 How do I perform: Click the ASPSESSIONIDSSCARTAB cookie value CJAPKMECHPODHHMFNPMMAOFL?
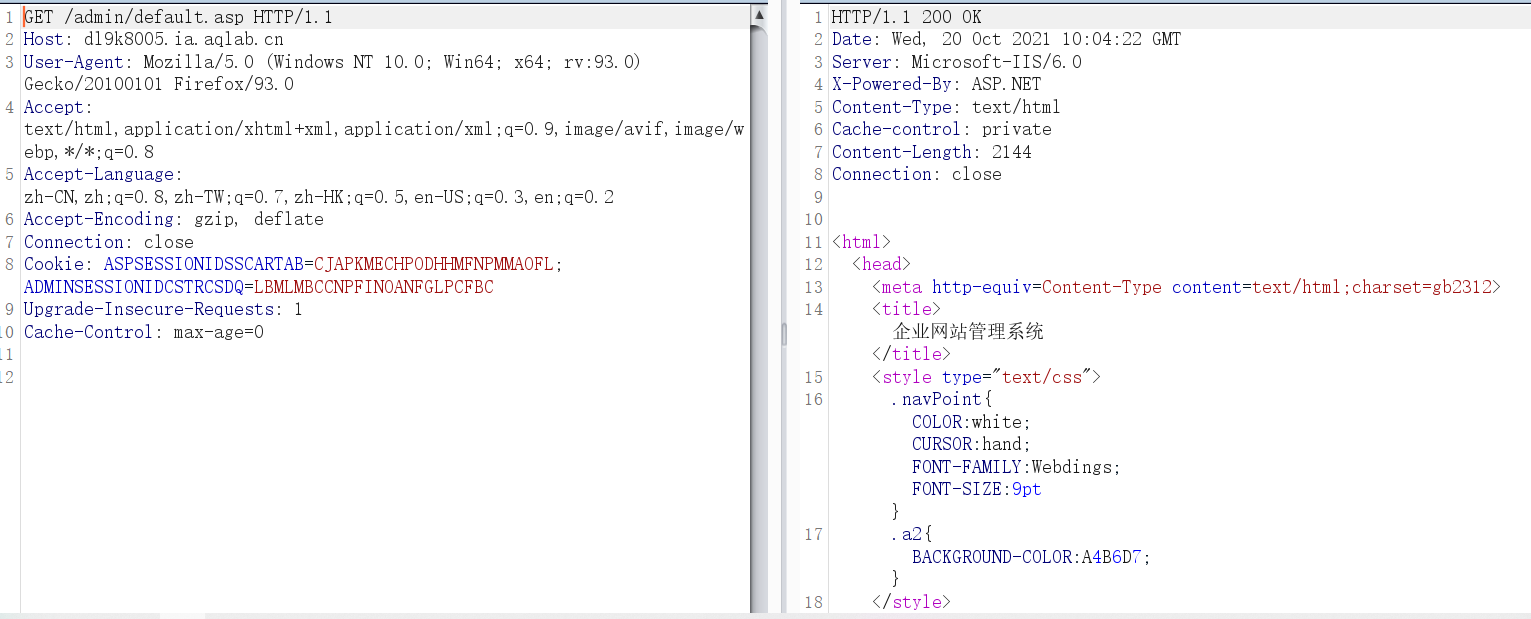[434, 264]
